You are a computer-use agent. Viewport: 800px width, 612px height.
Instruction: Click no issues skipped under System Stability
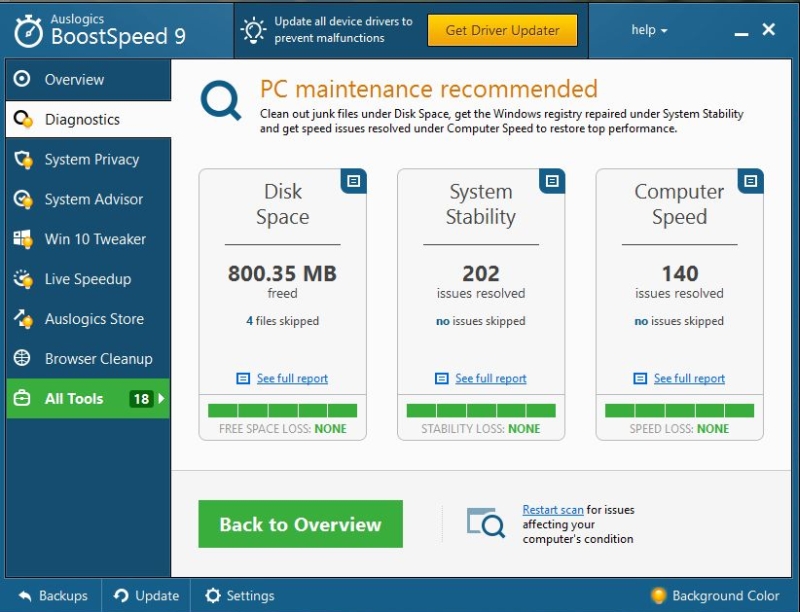481,321
